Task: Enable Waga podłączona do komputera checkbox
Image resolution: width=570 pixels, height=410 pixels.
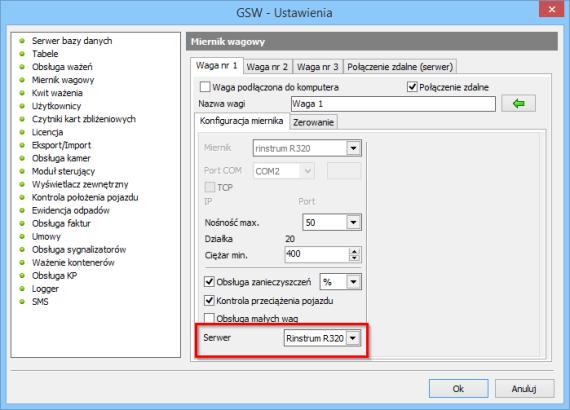Action: click(x=205, y=87)
